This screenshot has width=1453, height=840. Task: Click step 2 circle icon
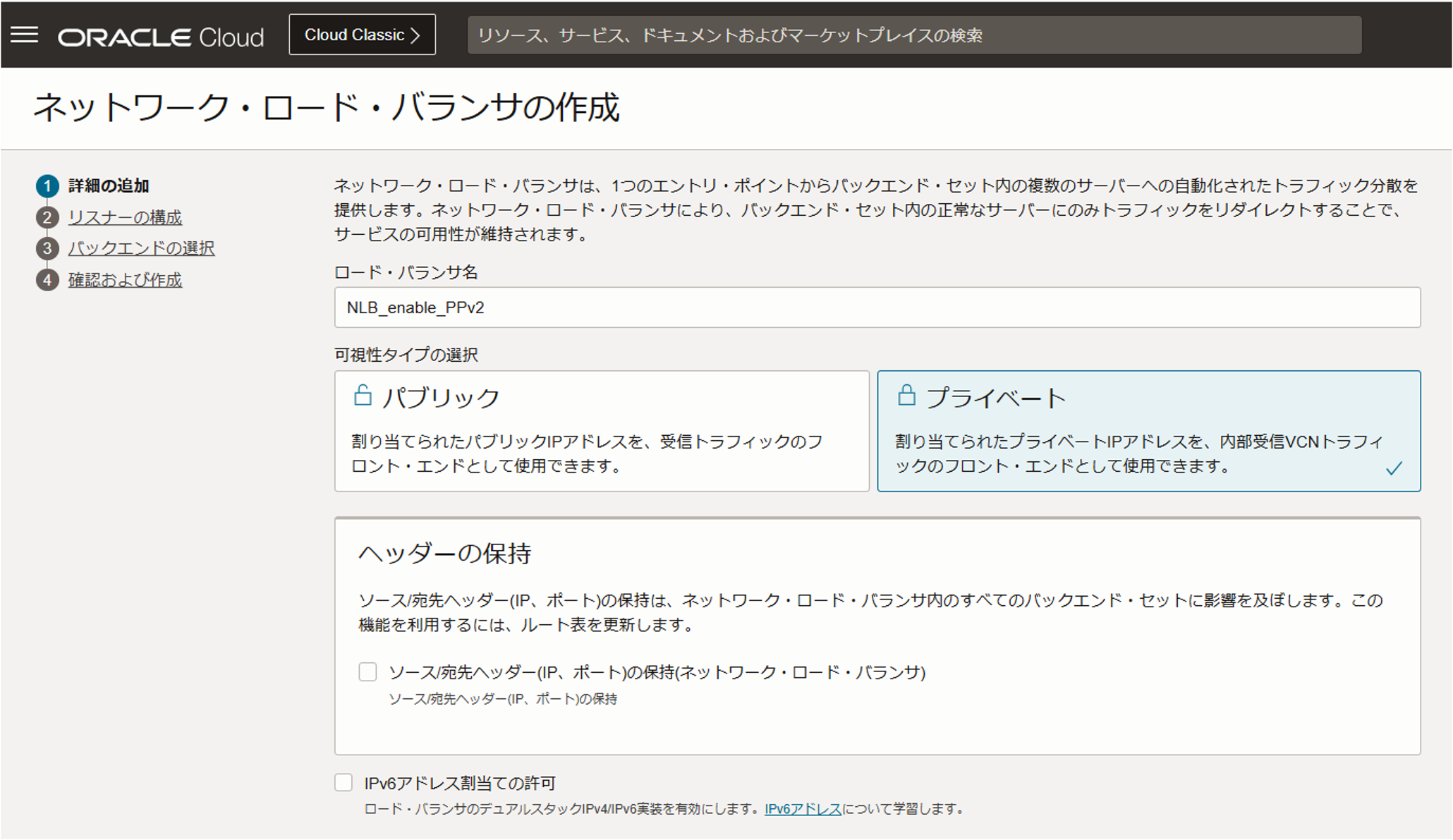pyautogui.click(x=47, y=217)
